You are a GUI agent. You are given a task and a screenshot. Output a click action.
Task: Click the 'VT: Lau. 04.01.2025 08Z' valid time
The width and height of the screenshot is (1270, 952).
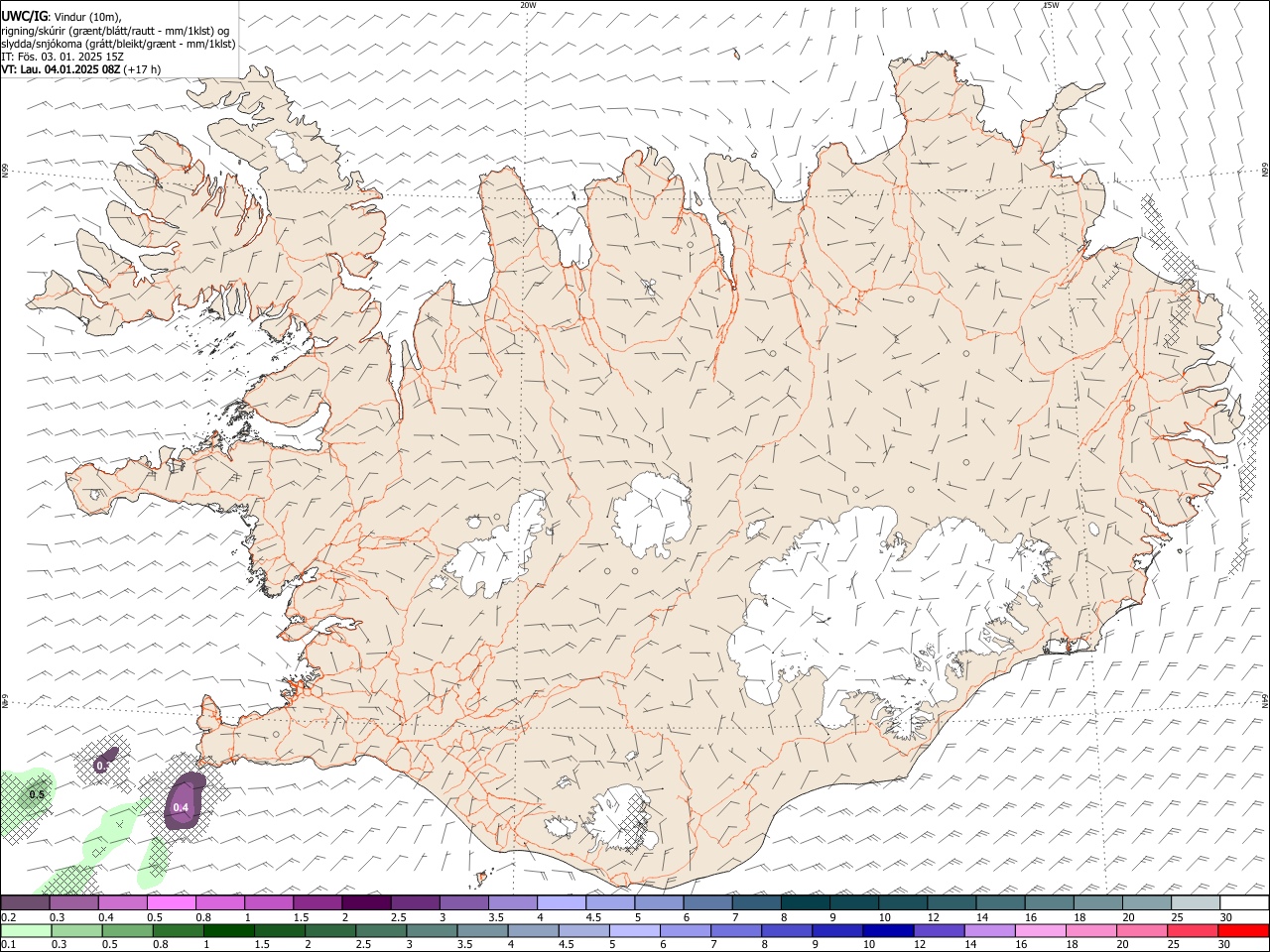tap(61, 70)
